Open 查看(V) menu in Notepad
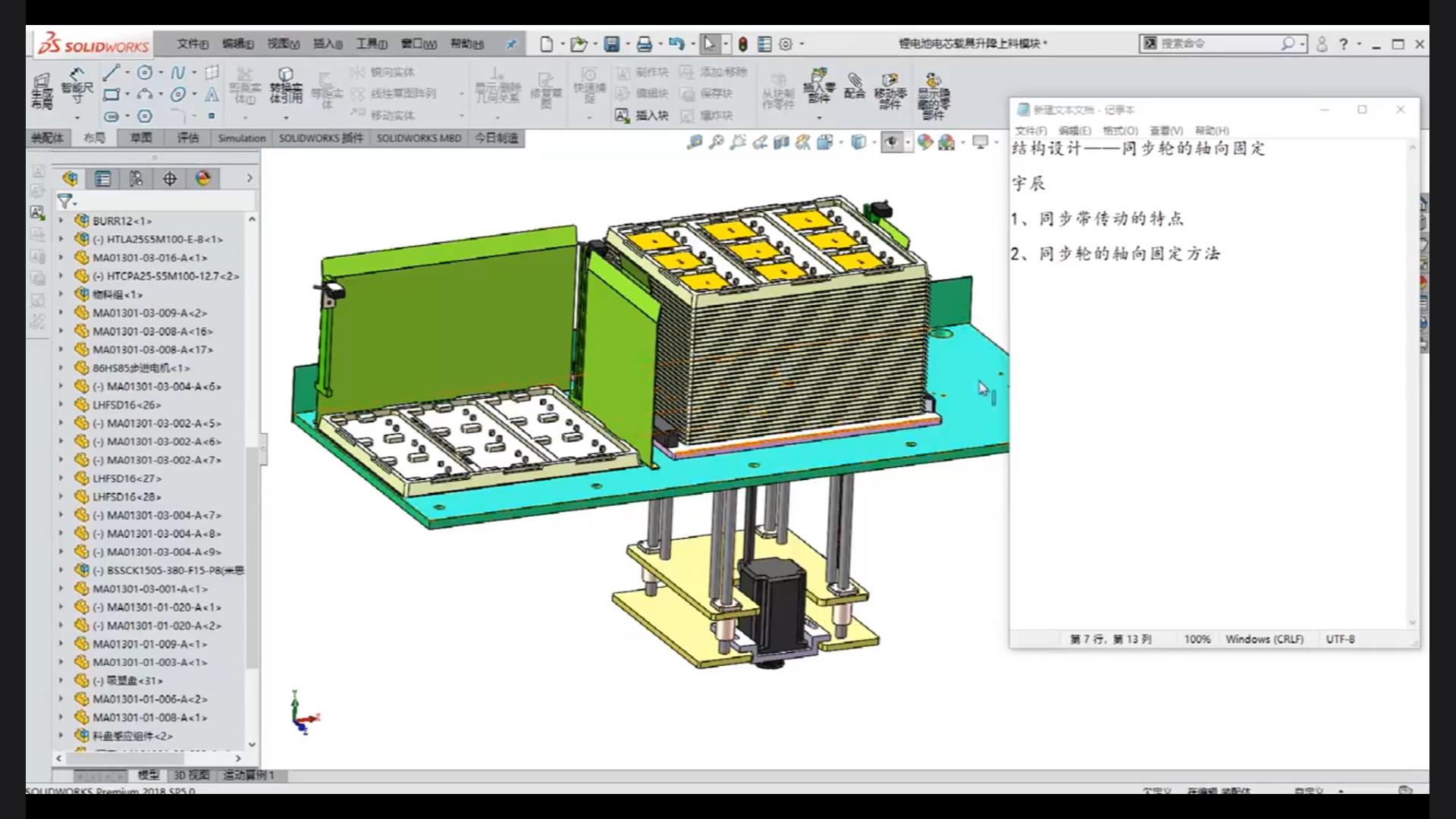1456x819 pixels. click(1166, 130)
